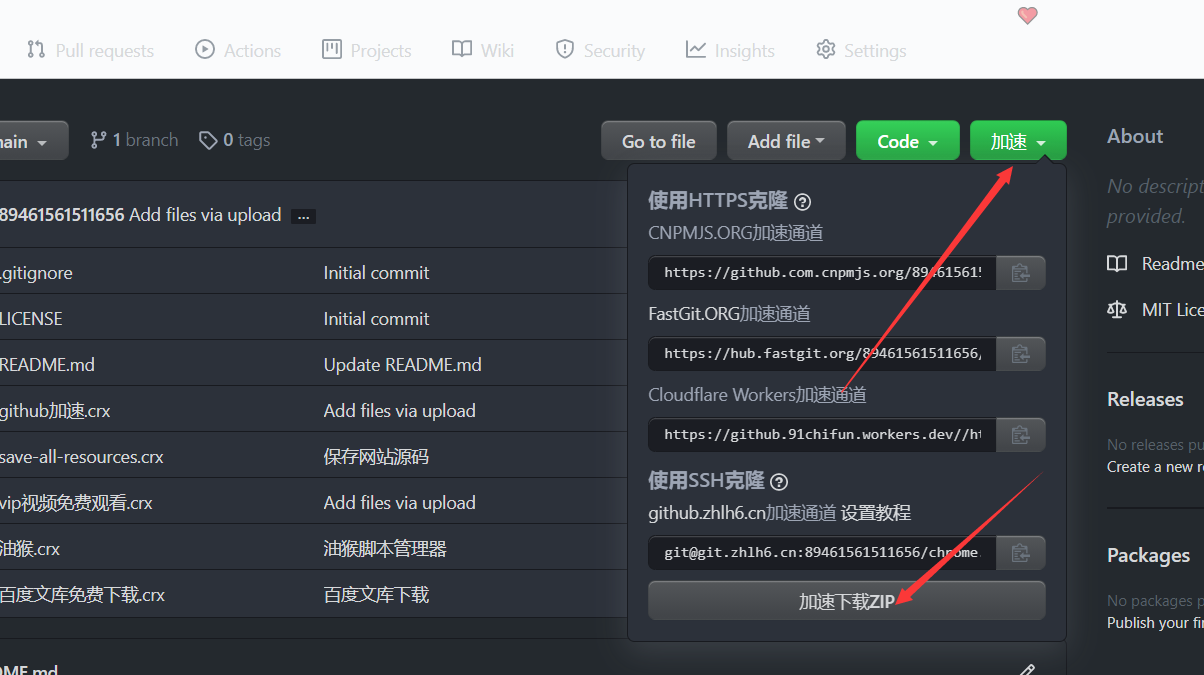Viewport: 1204px width, 675px height.
Task: Open the 油猴.crx file
Action: [x=30, y=549]
